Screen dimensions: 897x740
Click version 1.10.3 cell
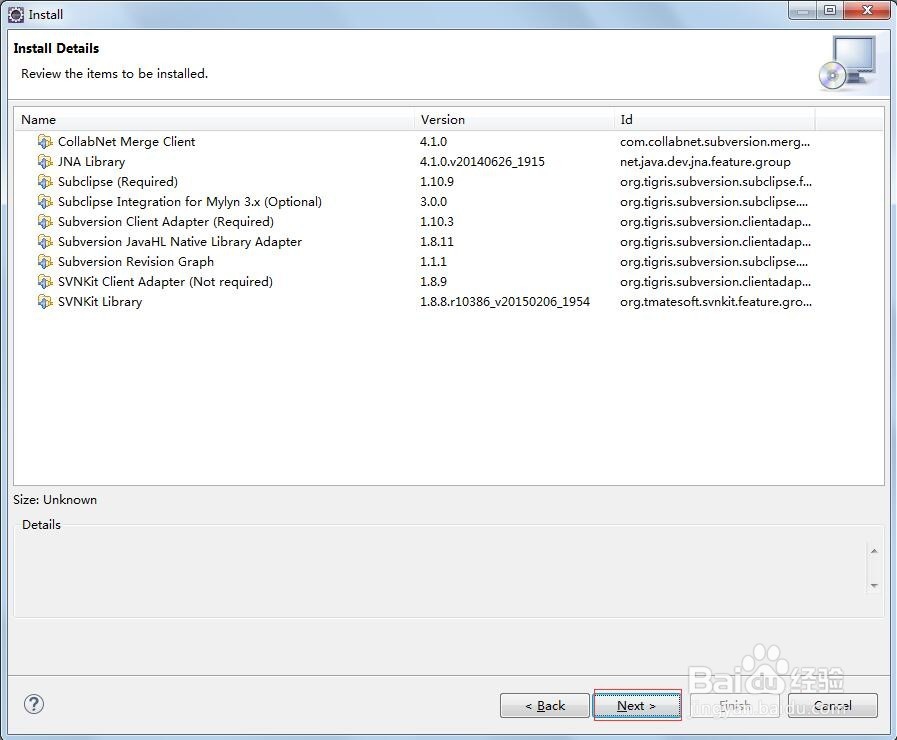coord(437,221)
